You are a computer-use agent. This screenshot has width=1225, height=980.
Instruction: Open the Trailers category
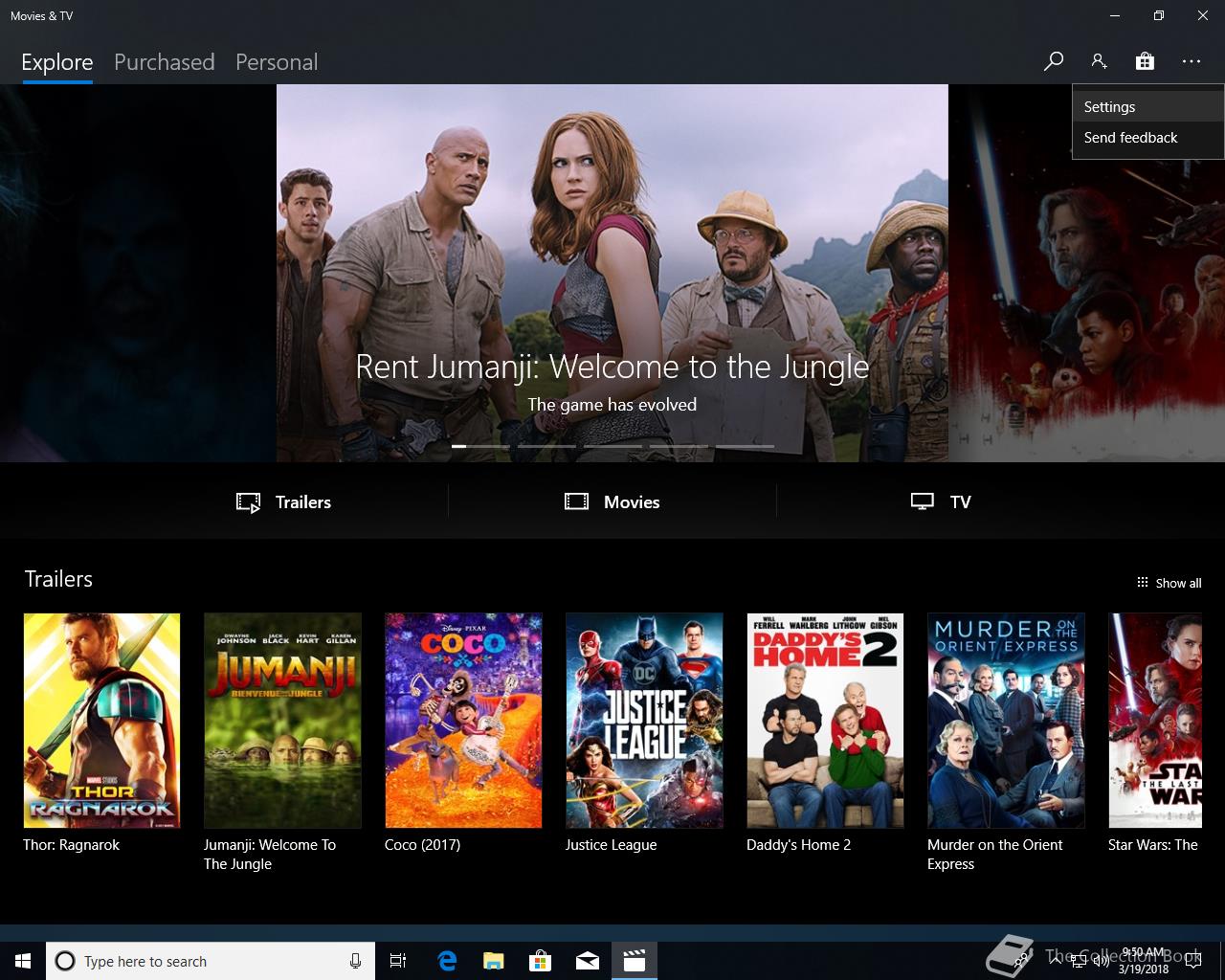tap(284, 501)
